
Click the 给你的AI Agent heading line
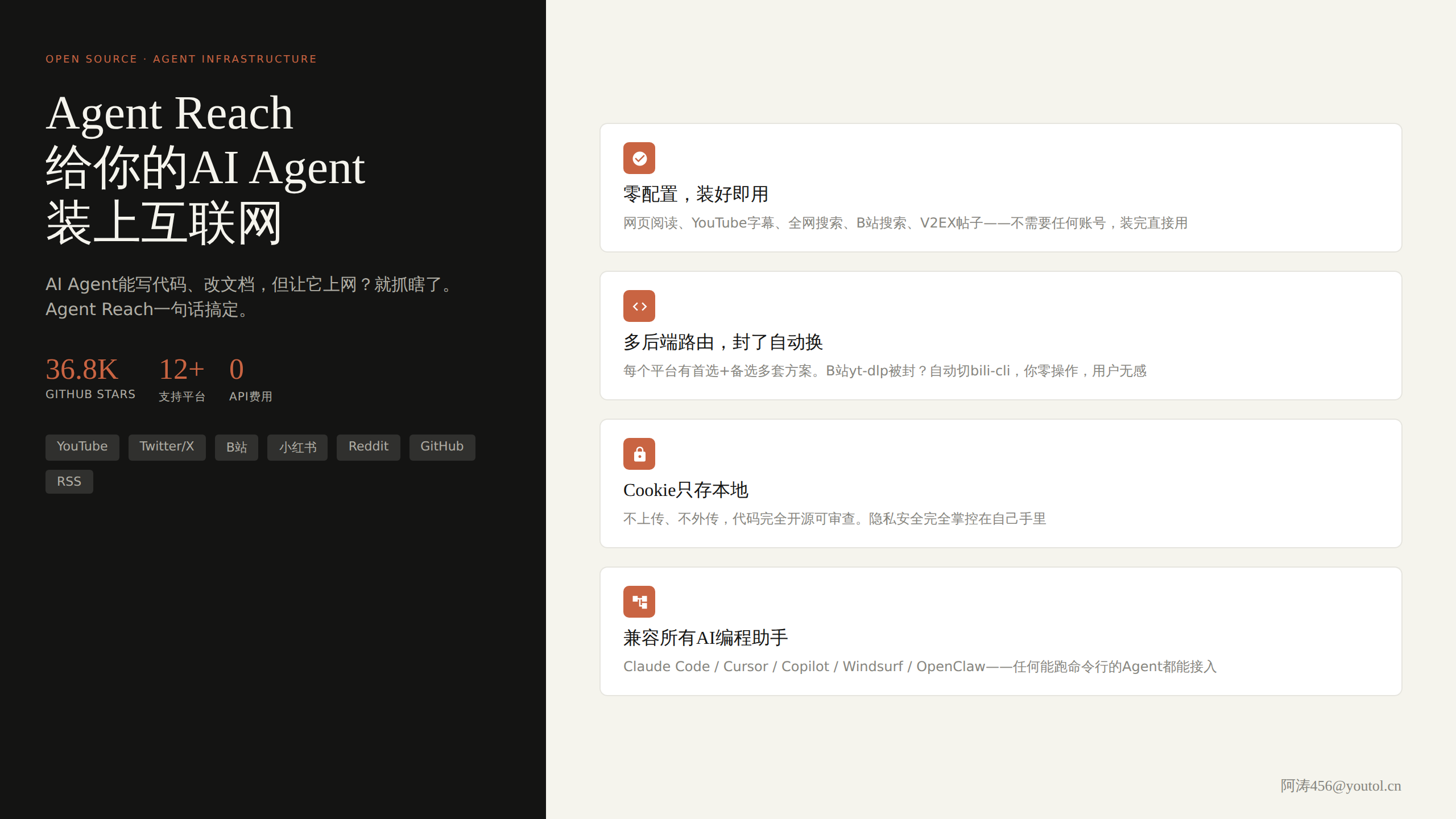pos(205,168)
